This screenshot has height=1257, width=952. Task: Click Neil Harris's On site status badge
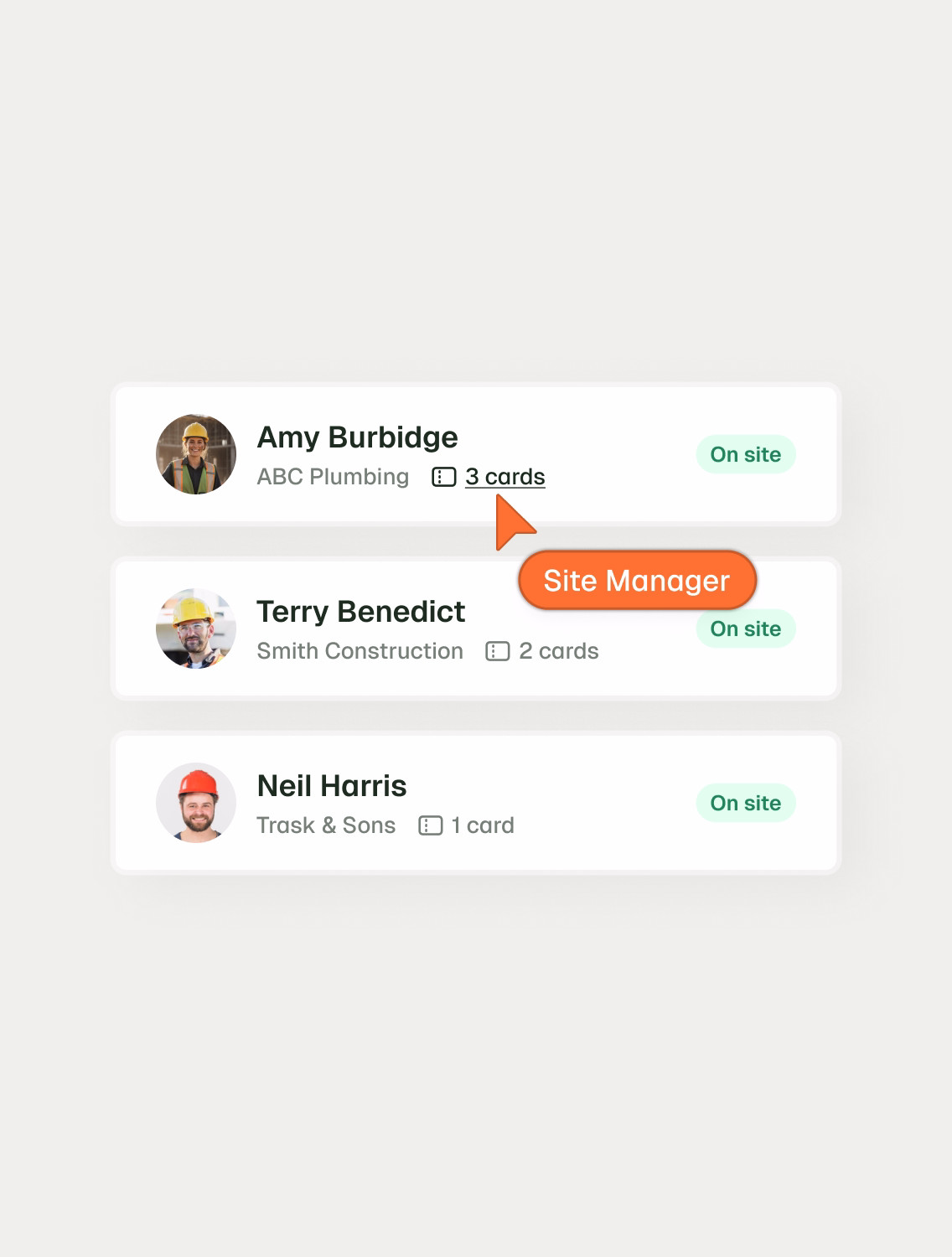pos(746,803)
